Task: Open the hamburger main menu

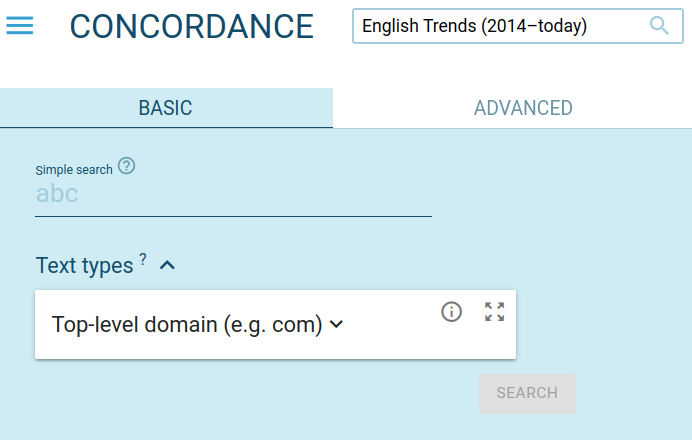Action: [x=20, y=26]
